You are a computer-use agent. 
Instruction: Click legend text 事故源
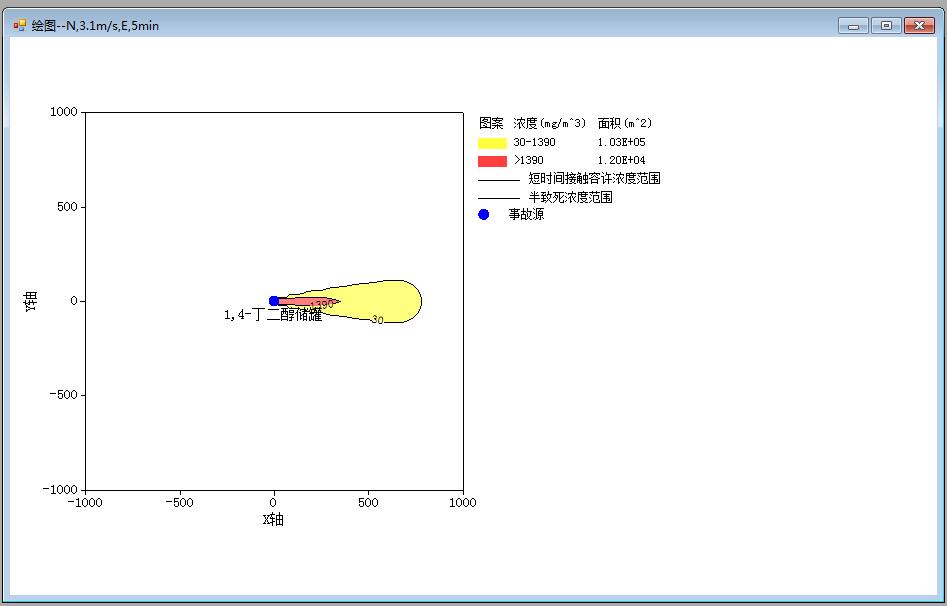point(526,214)
